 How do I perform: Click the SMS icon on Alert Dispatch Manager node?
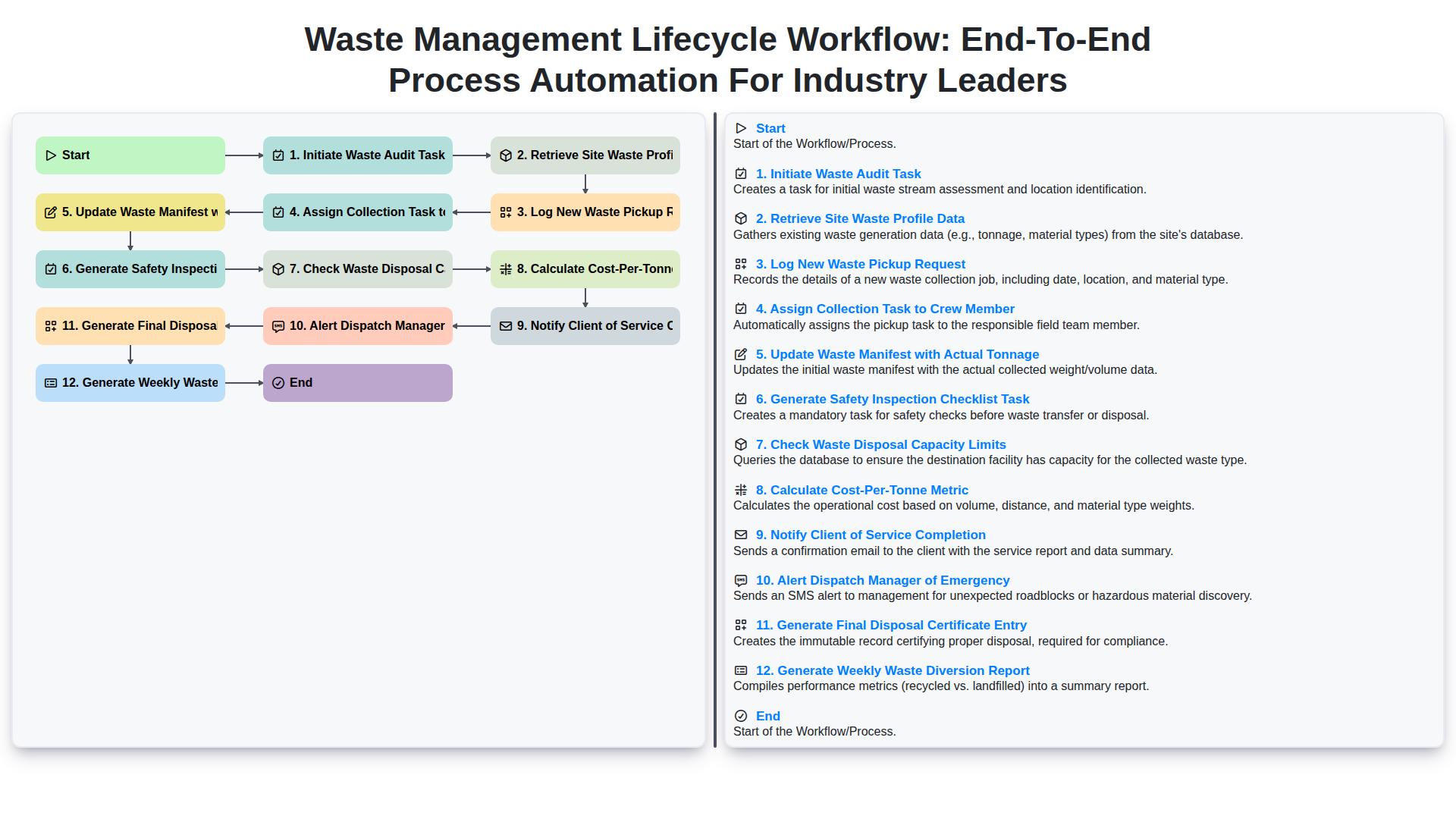point(278,326)
